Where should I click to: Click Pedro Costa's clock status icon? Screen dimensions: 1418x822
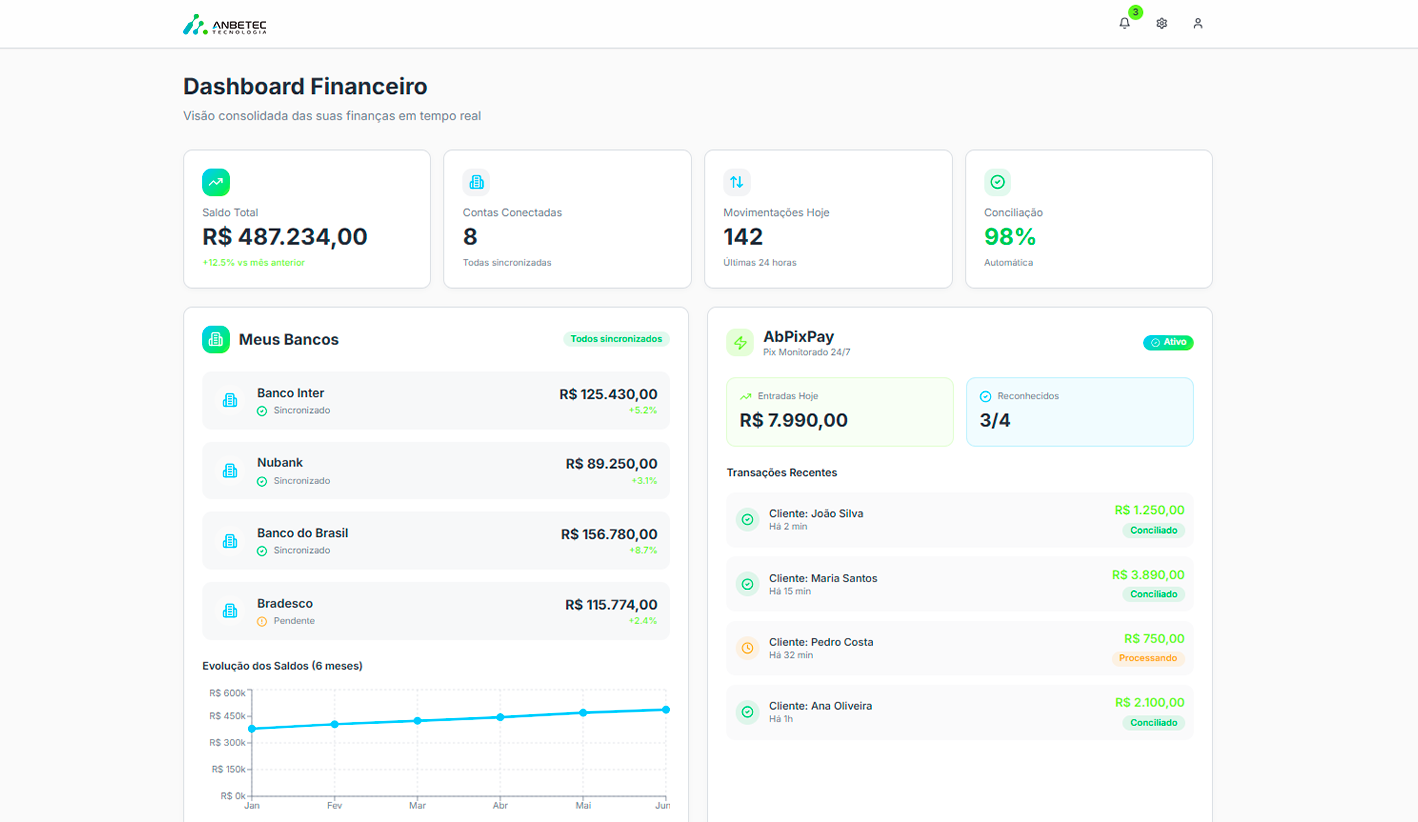(747, 648)
